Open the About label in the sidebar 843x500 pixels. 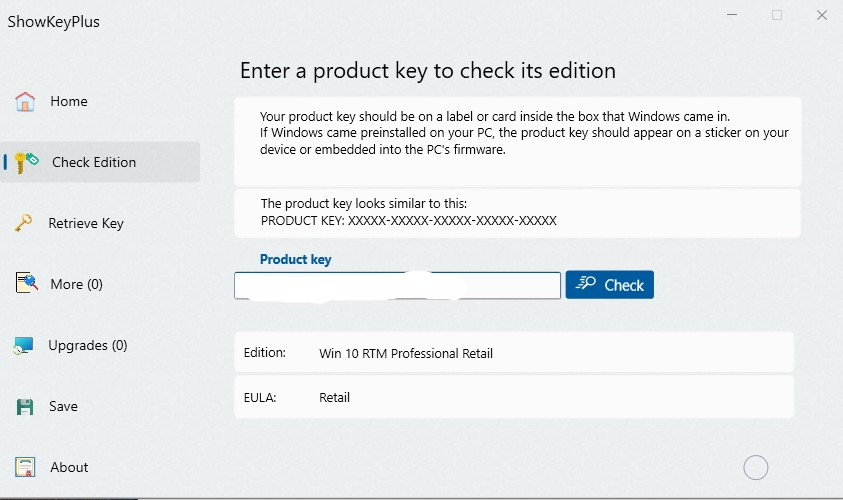[69, 467]
